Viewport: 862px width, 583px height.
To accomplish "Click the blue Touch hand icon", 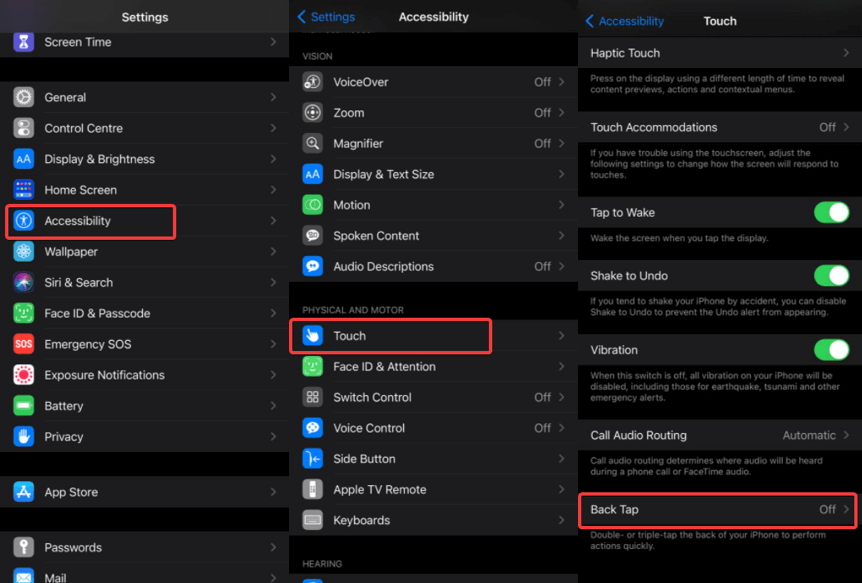I will coord(313,335).
